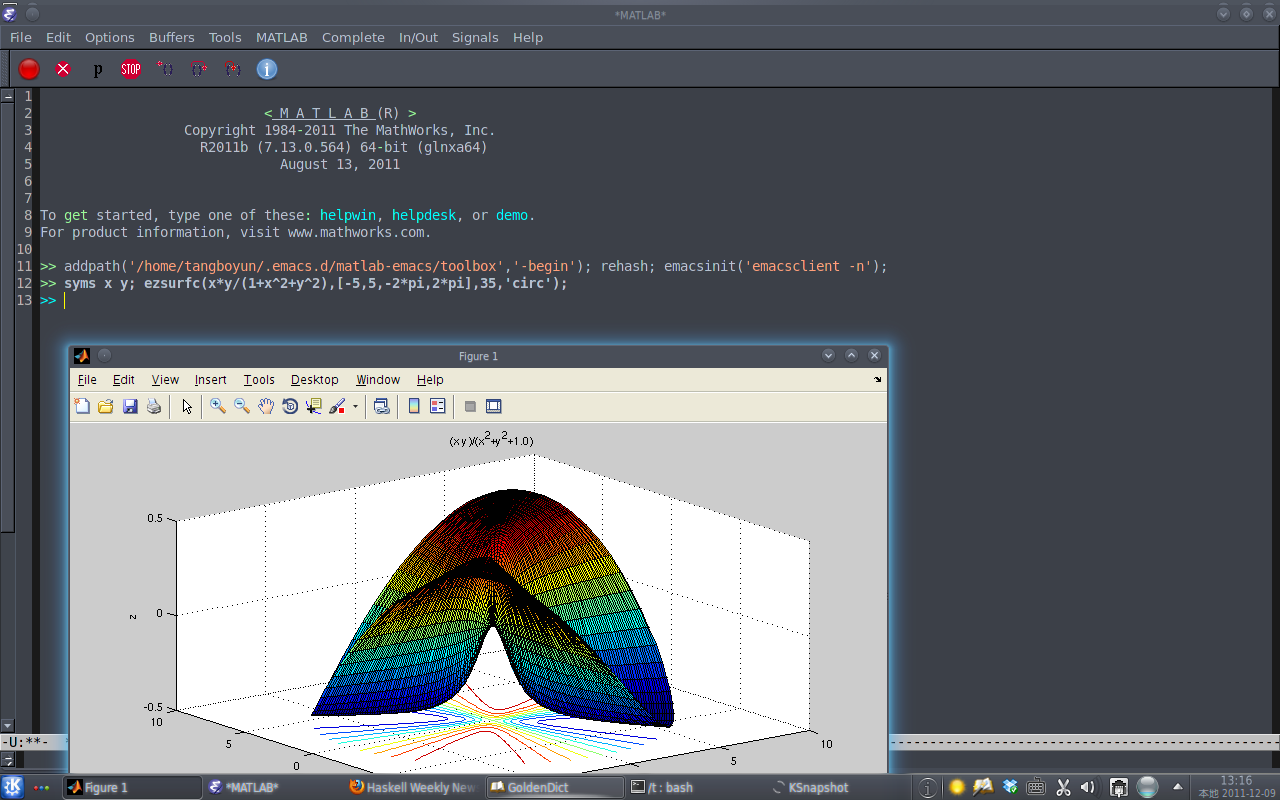Select the Data Cursor tool
Screen dimensions: 1280x800
tap(314, 406)
